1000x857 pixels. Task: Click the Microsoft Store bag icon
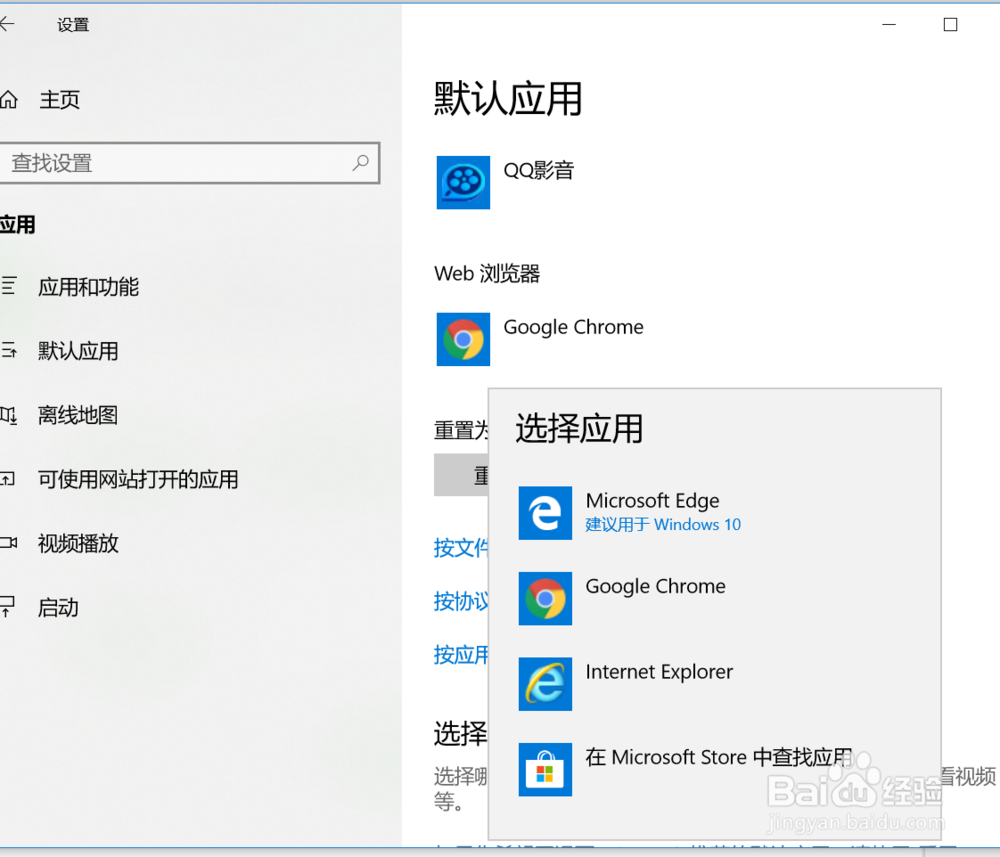coord(545,769)
